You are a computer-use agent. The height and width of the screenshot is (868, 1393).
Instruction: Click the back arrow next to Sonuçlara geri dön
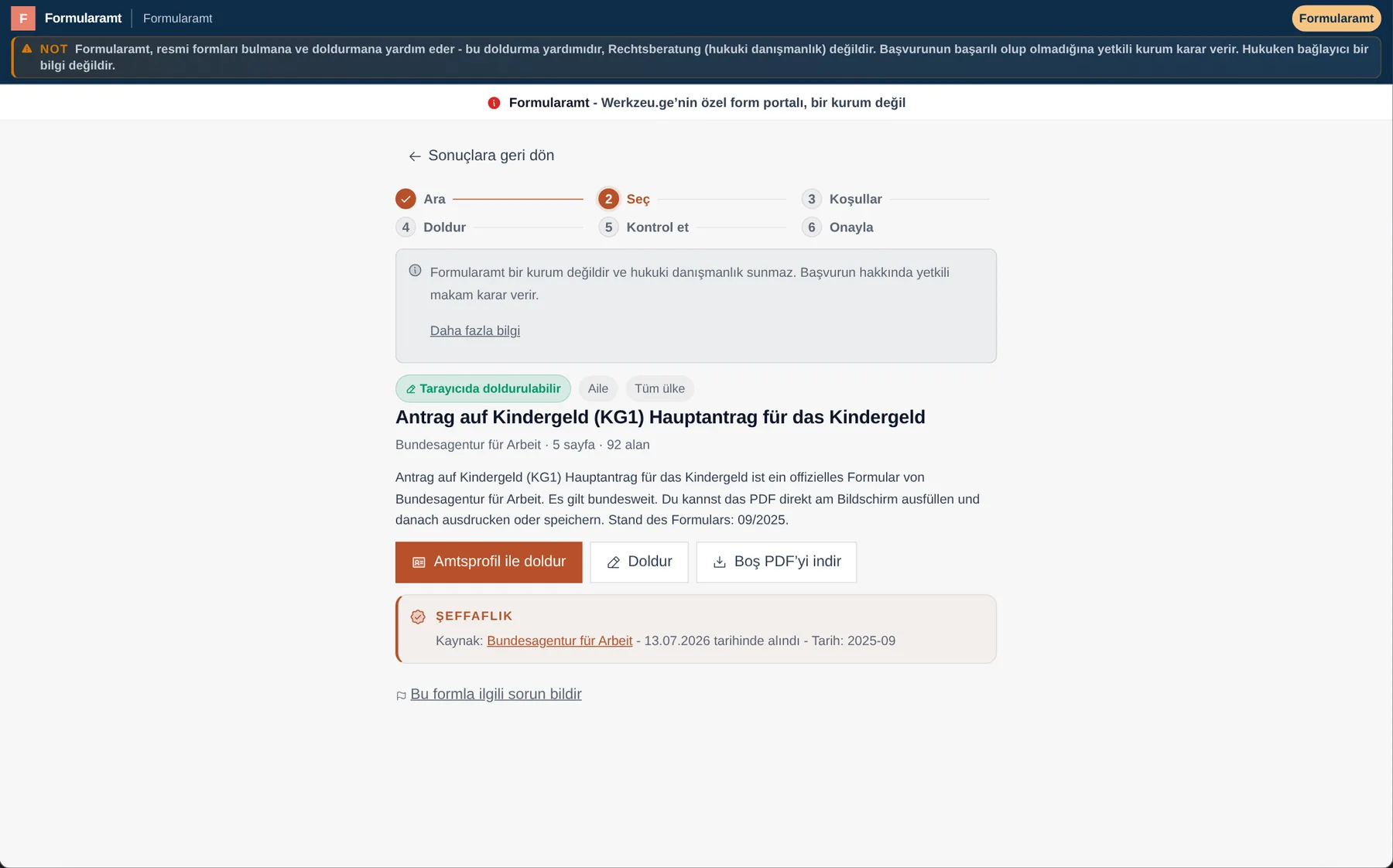point(415,156)
